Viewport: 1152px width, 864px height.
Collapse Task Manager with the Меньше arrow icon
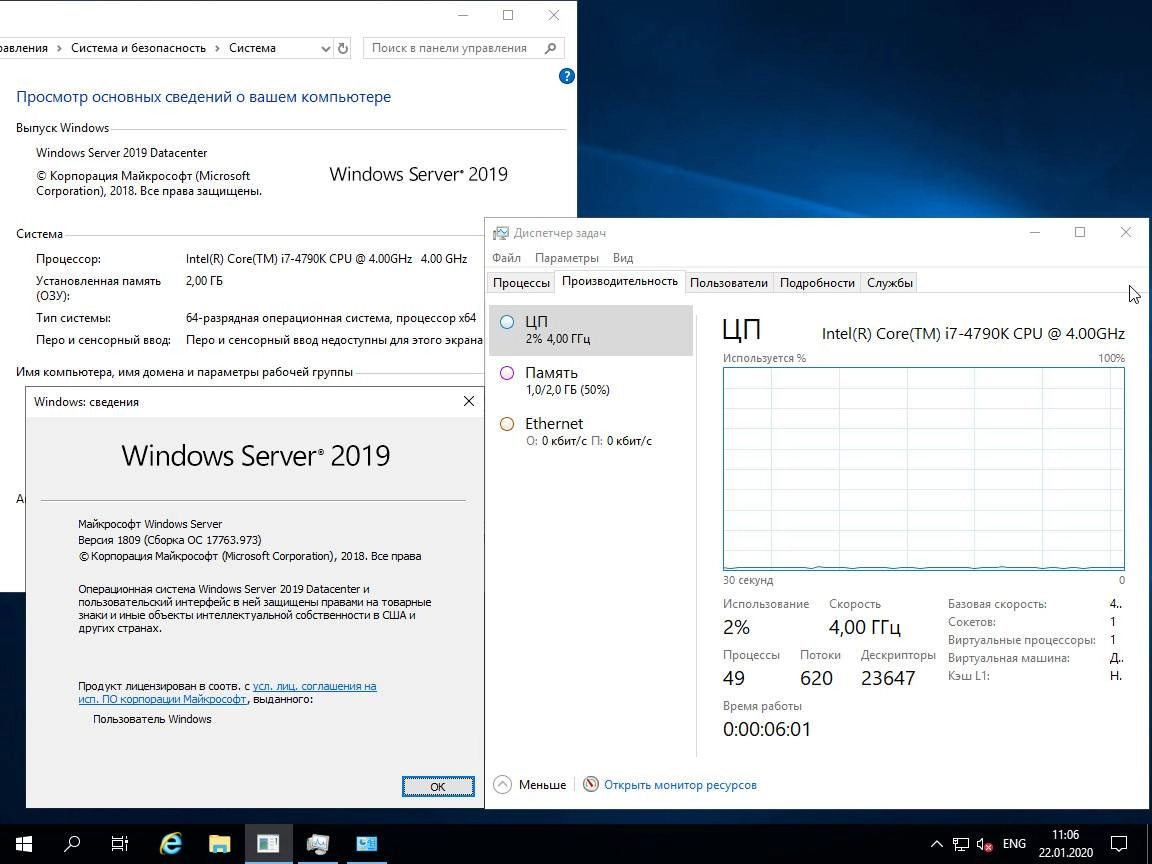503,785
